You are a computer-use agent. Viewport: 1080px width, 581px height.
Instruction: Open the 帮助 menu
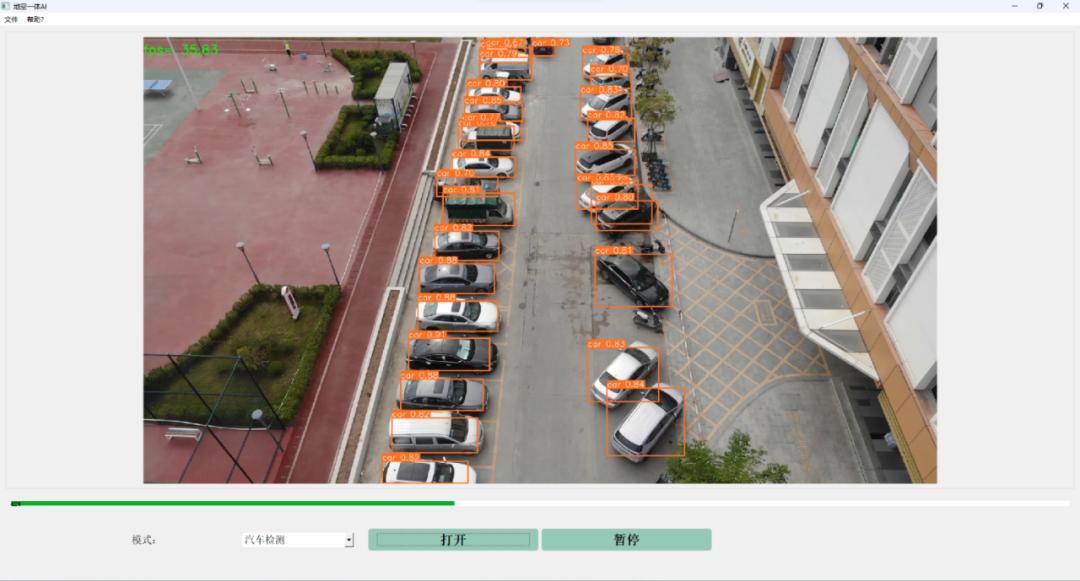[x=35, y=19]
